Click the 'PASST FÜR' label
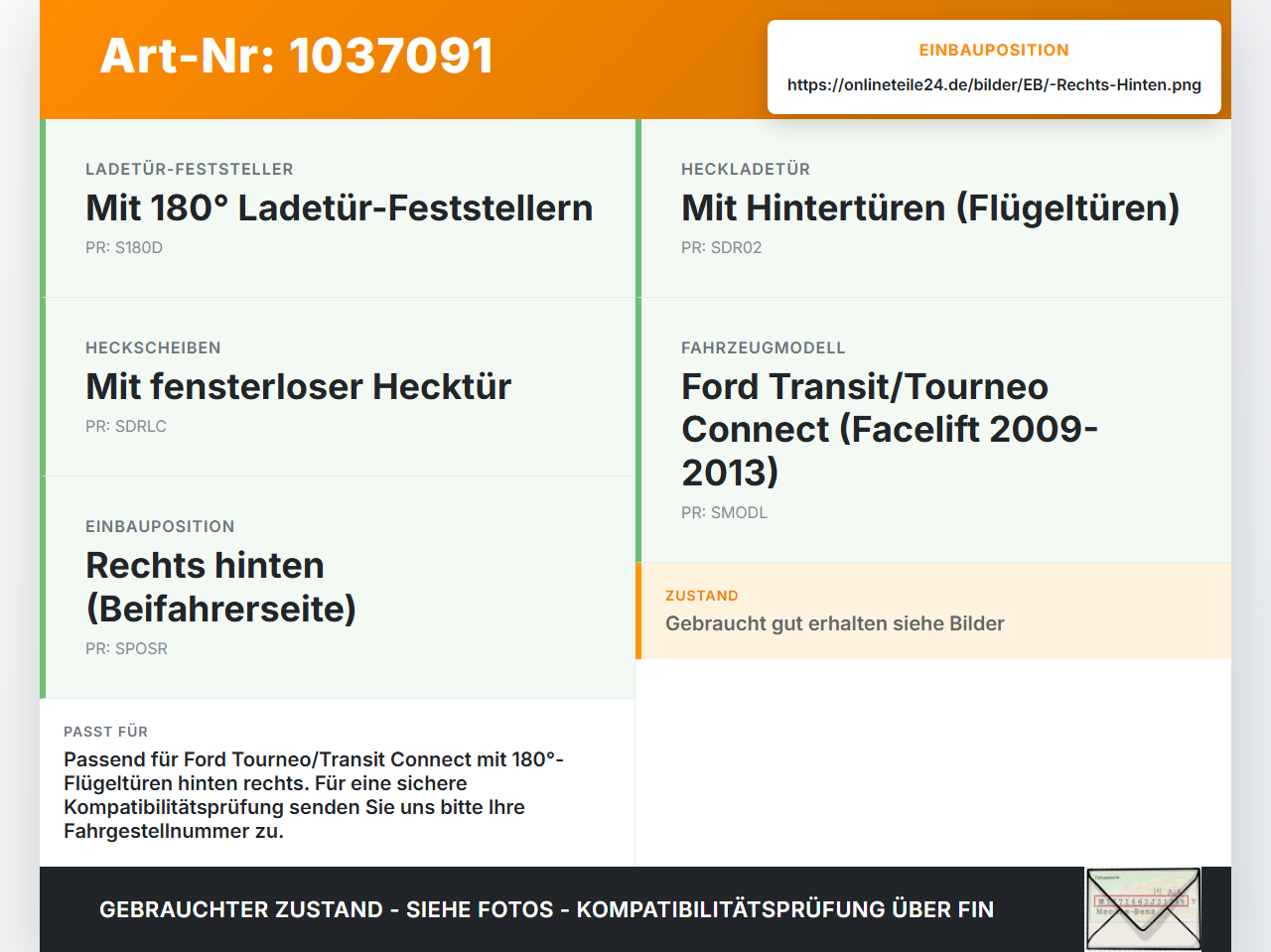This screenshot has width=1271, height=952. (106, 732)
